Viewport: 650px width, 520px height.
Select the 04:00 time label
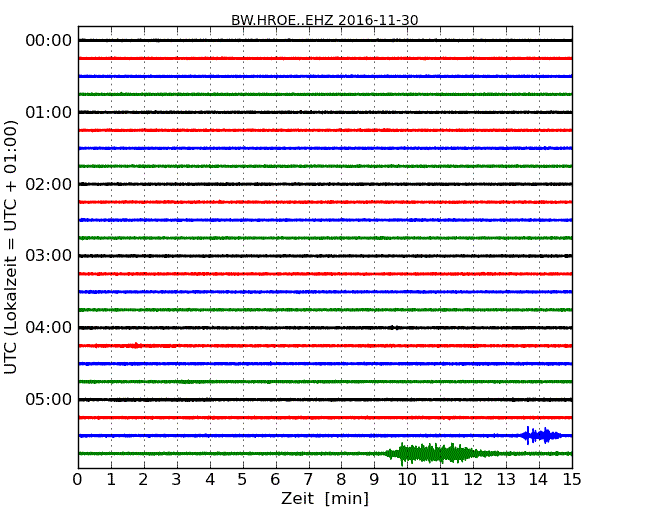point(49,328)
